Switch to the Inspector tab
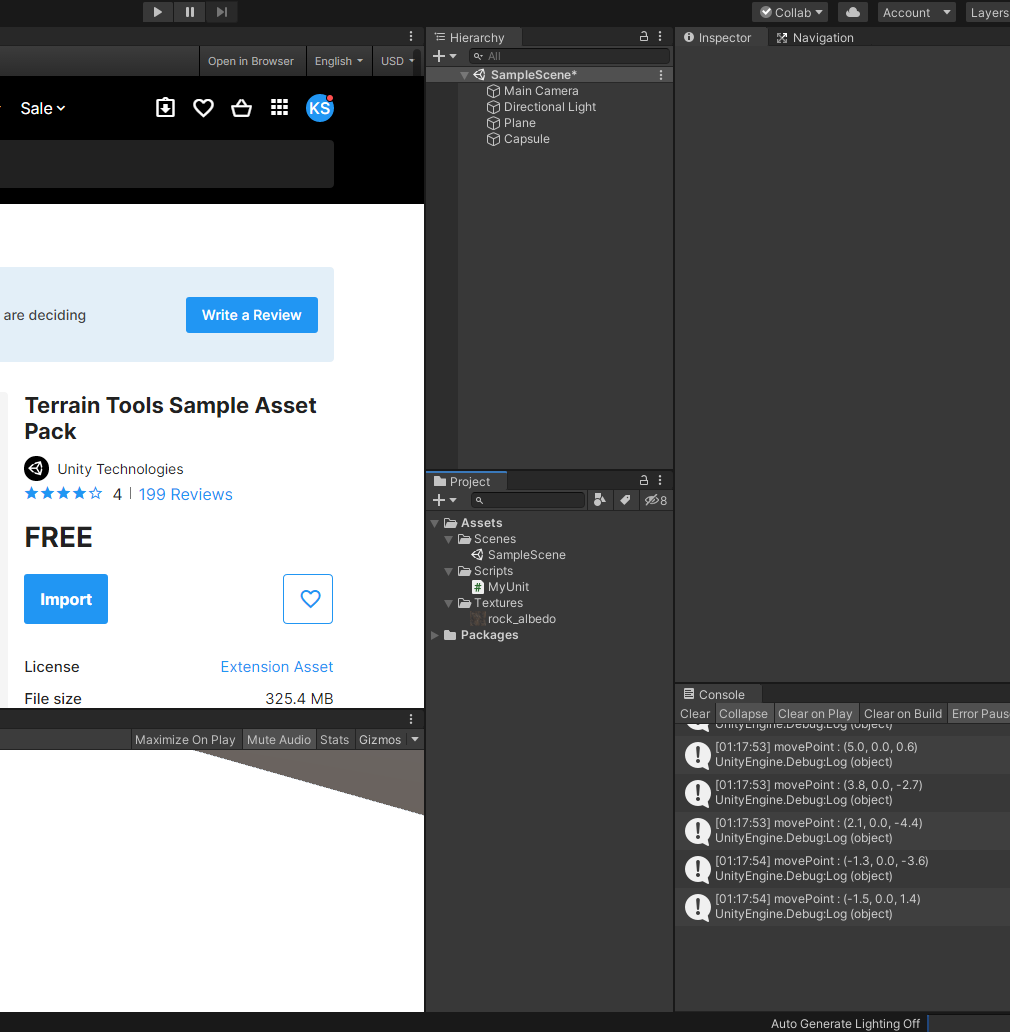The image size is (1010, 1032). (x=719, y=38)
